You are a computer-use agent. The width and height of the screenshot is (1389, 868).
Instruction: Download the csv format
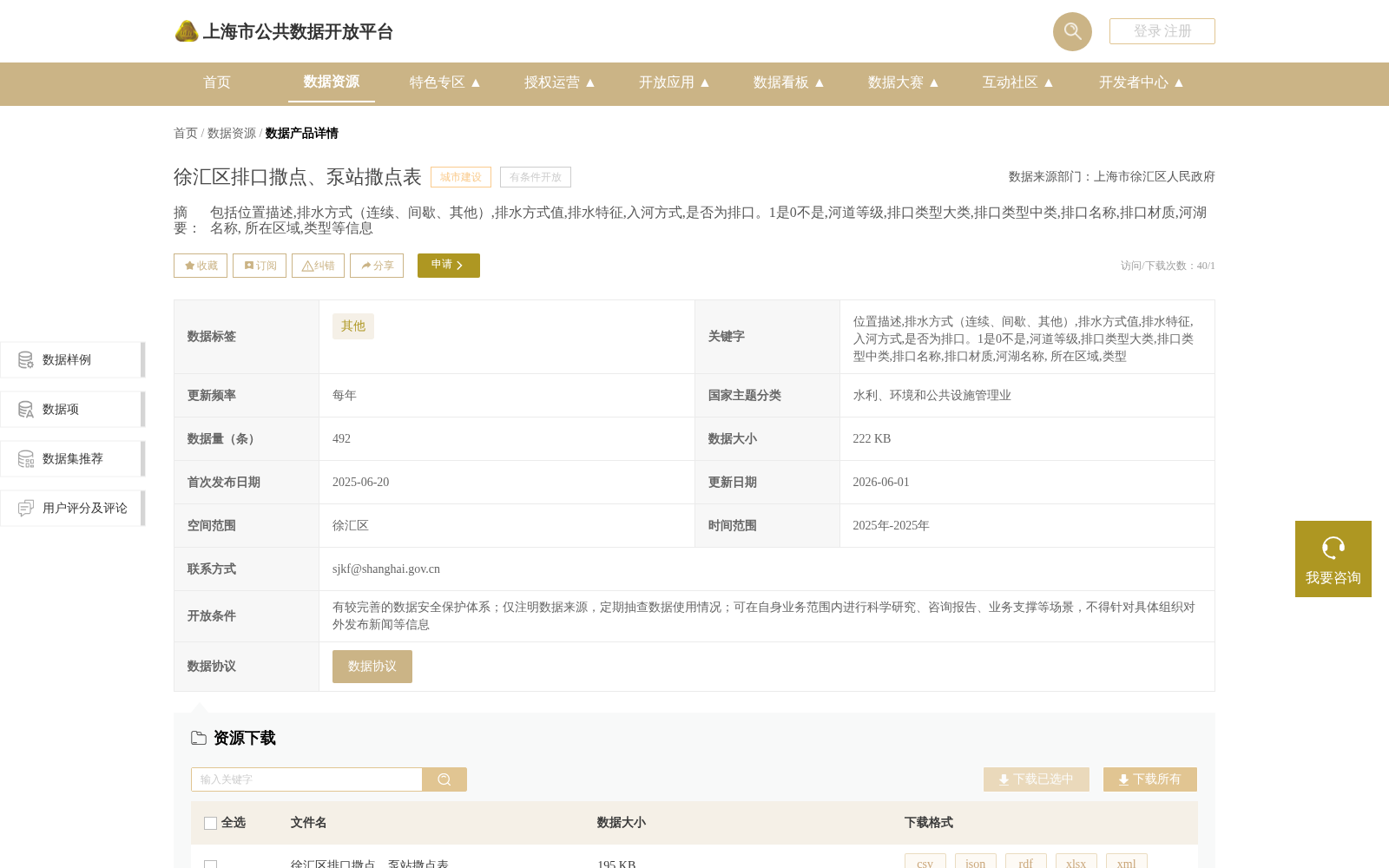click(x=925, y=863)
